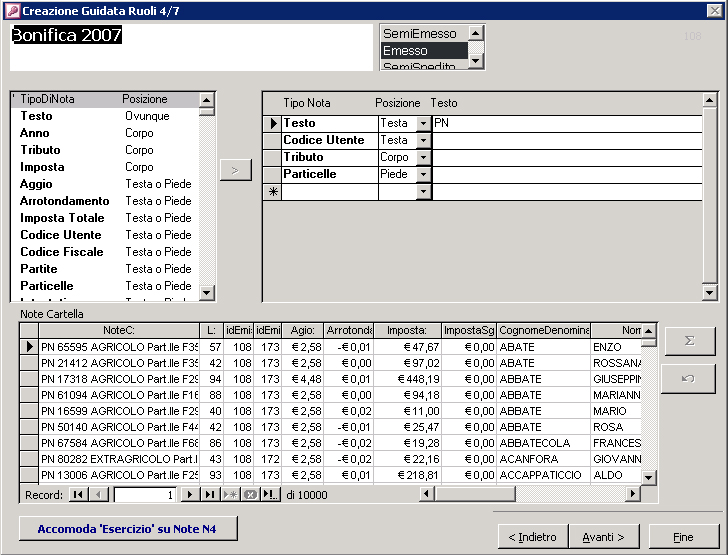Click the Avanti > button
The image size is (728, 555).
603,537
